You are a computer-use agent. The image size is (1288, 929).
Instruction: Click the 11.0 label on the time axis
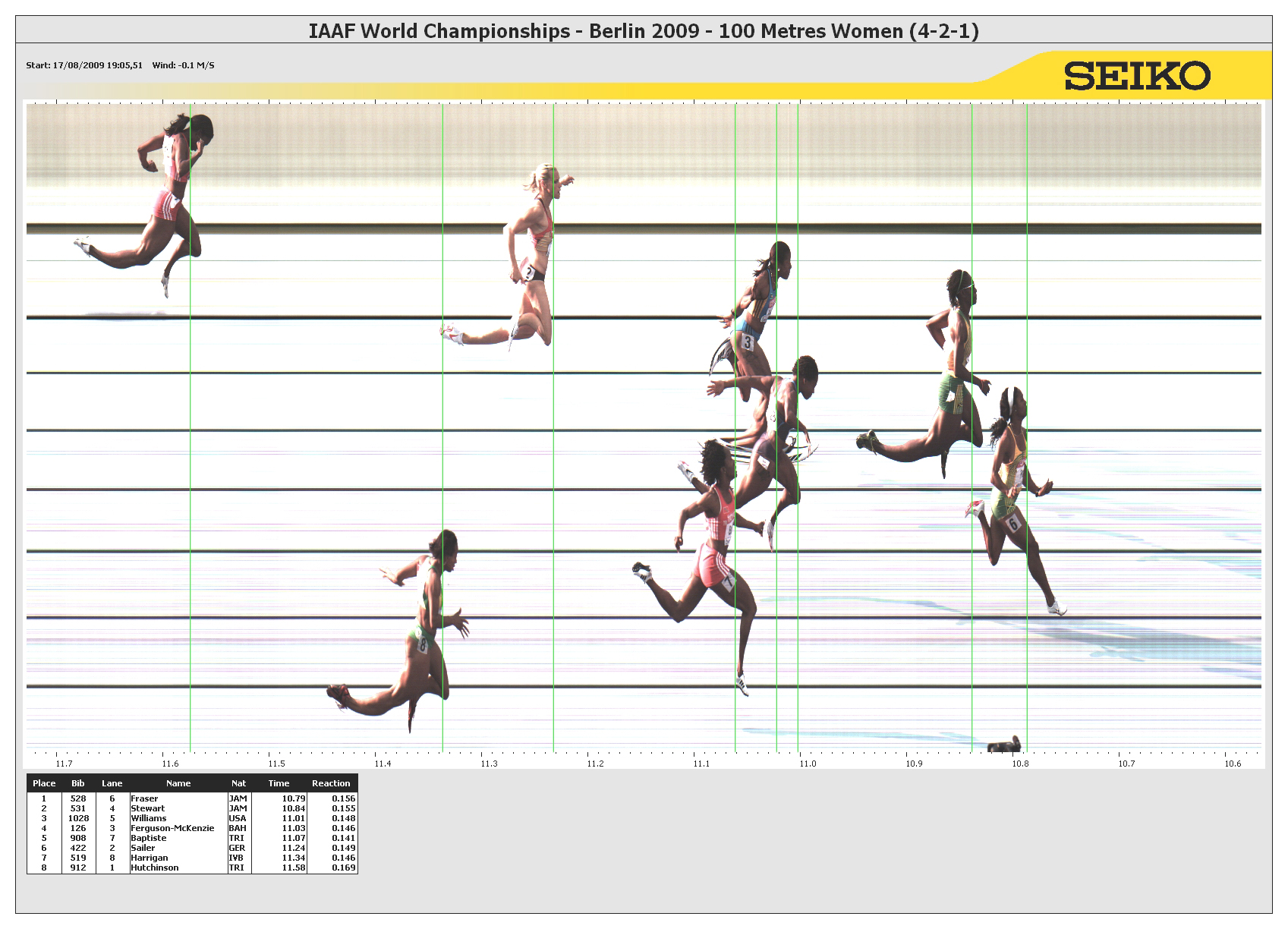808,764
